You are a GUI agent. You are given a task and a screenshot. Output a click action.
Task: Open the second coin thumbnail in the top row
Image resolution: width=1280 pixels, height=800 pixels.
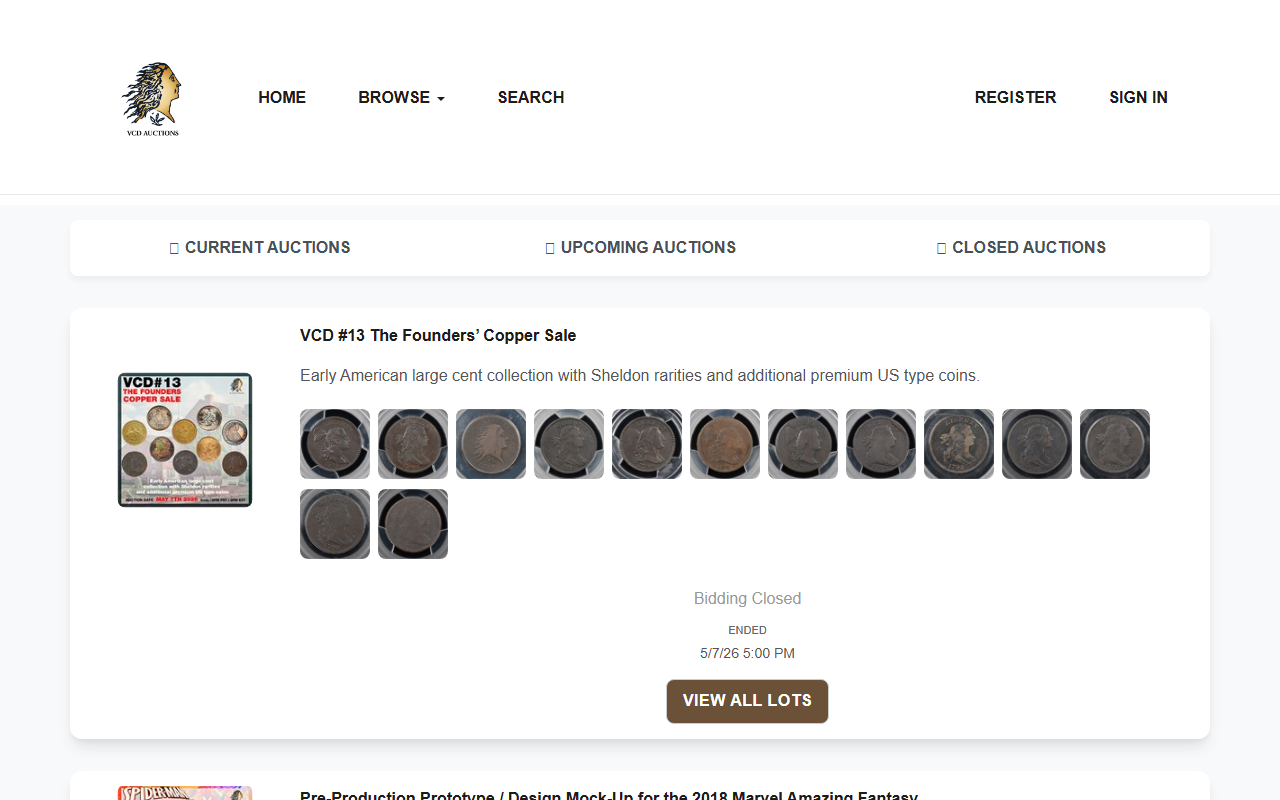point(413,444)
